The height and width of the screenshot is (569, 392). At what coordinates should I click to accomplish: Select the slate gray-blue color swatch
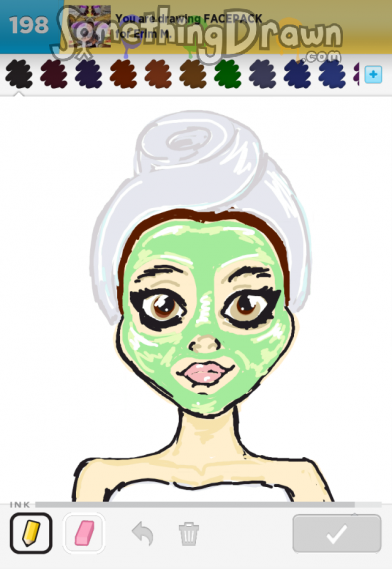coord(263,74)
